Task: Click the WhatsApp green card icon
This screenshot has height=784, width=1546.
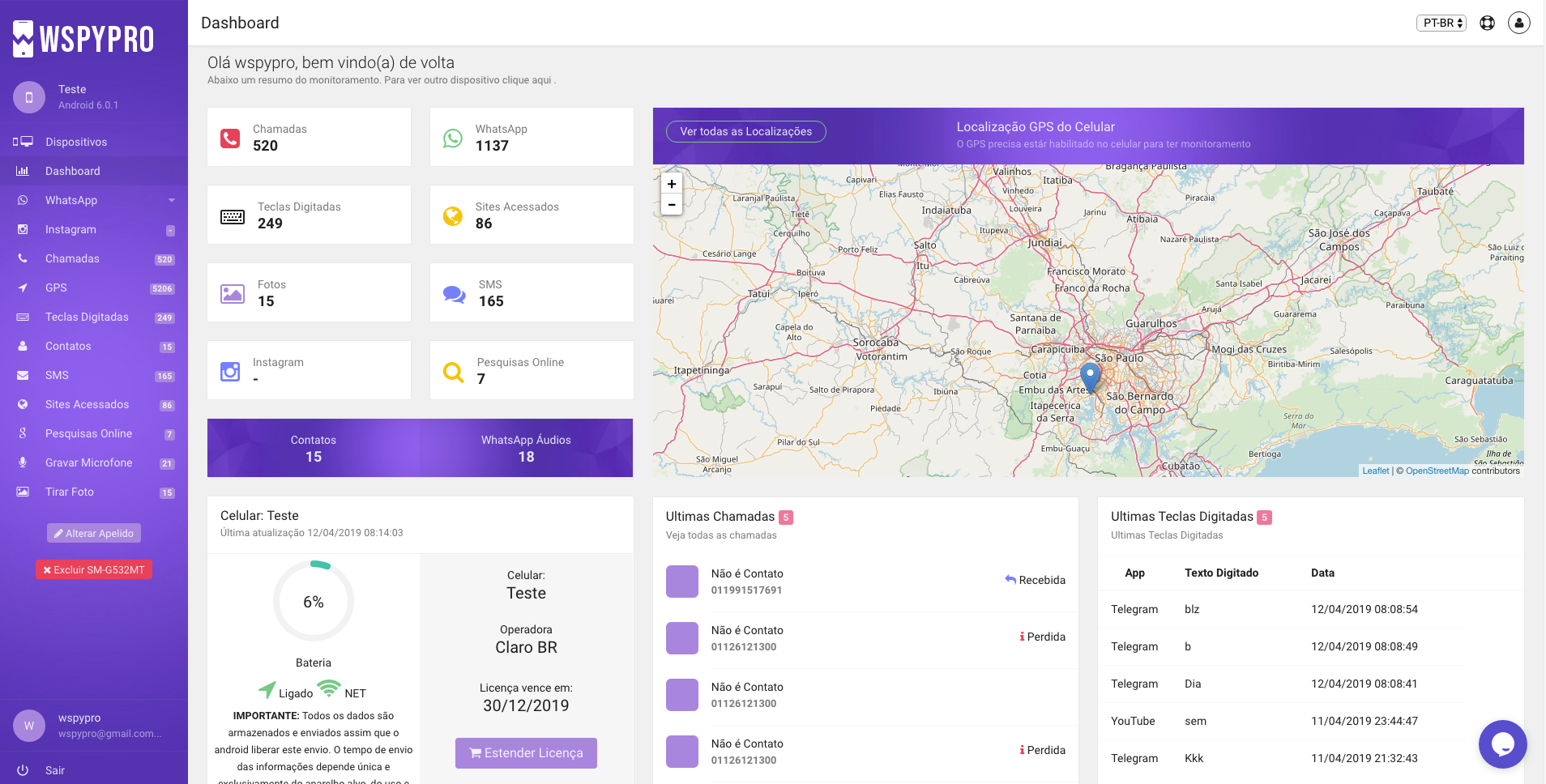Action: (452, 138)
